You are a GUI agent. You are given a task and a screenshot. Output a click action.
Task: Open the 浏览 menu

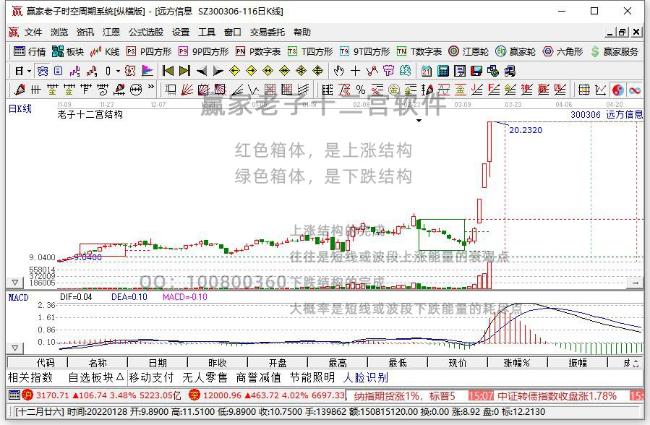[x=59, y=32]
